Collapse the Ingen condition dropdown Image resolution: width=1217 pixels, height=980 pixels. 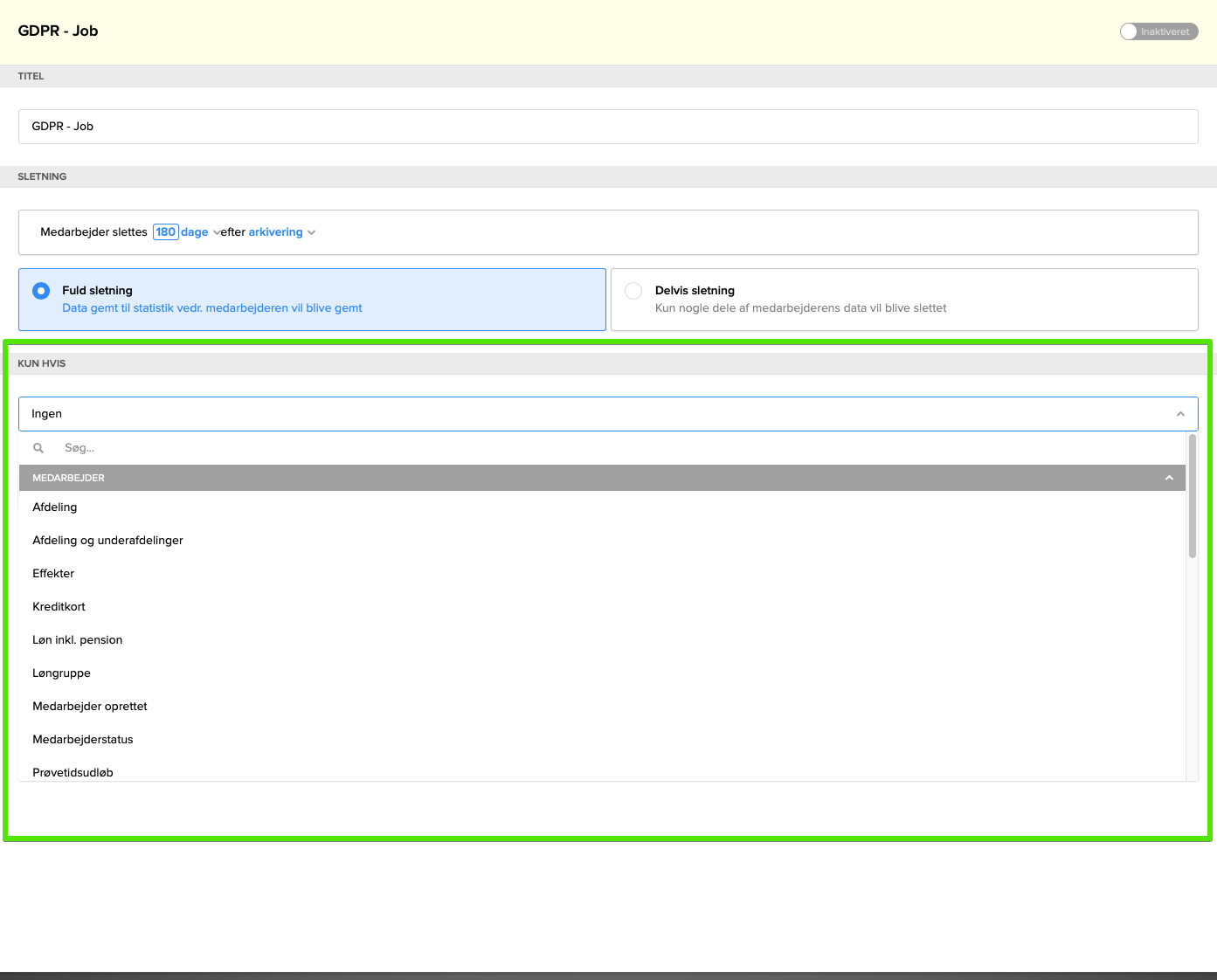point(1180,414)
